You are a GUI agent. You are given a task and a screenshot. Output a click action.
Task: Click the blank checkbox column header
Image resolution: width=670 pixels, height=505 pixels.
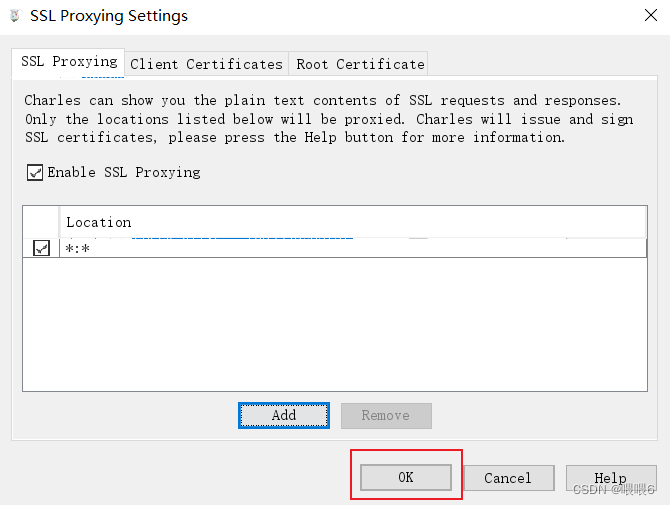point(41,222)
